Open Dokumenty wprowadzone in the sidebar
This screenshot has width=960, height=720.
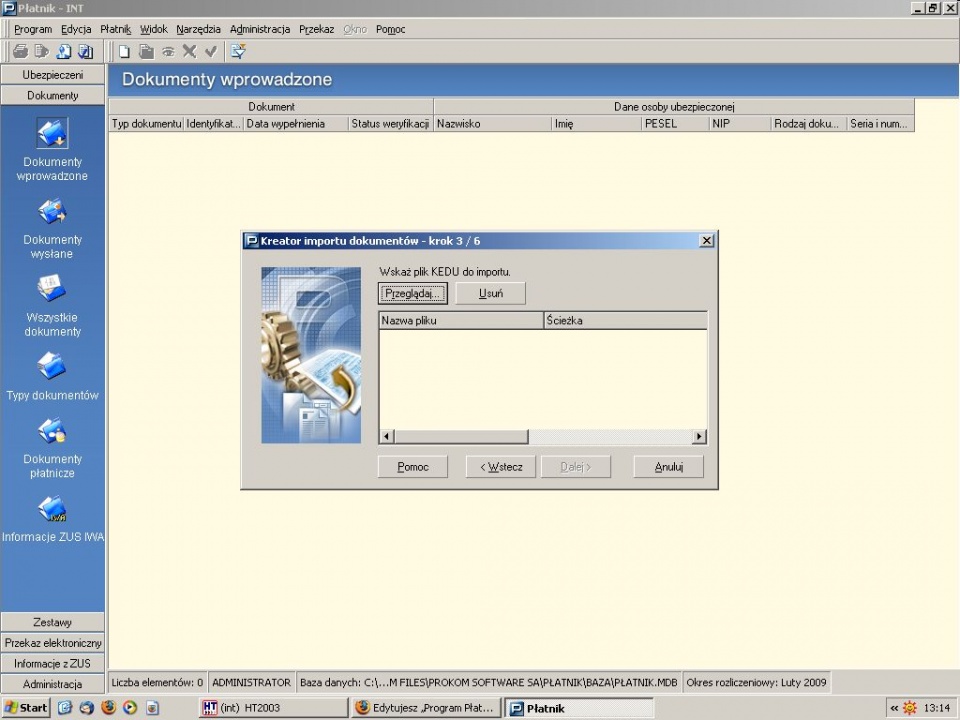click(52, 151)
